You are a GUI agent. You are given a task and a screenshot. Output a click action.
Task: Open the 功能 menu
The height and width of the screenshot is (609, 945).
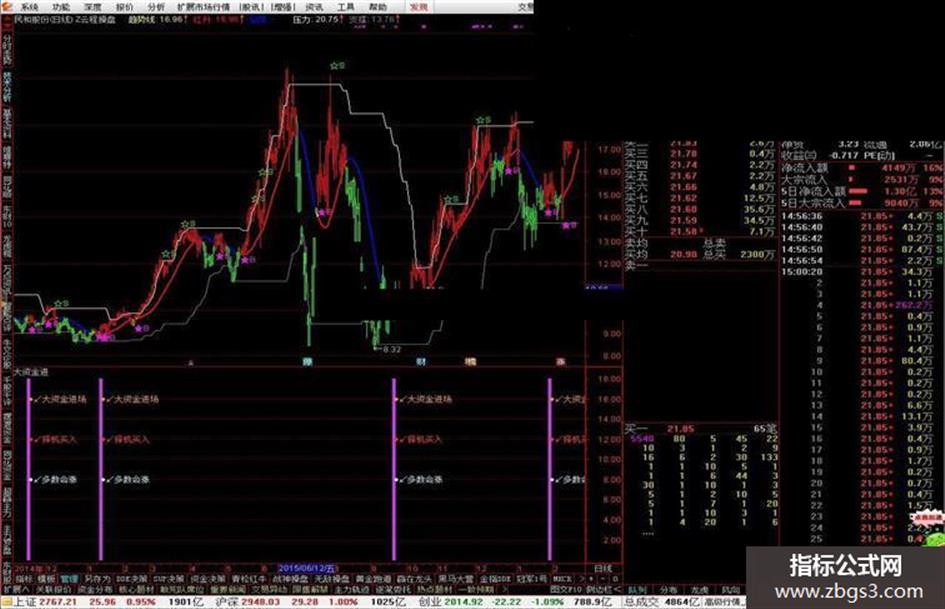click(x=61, y=7)
